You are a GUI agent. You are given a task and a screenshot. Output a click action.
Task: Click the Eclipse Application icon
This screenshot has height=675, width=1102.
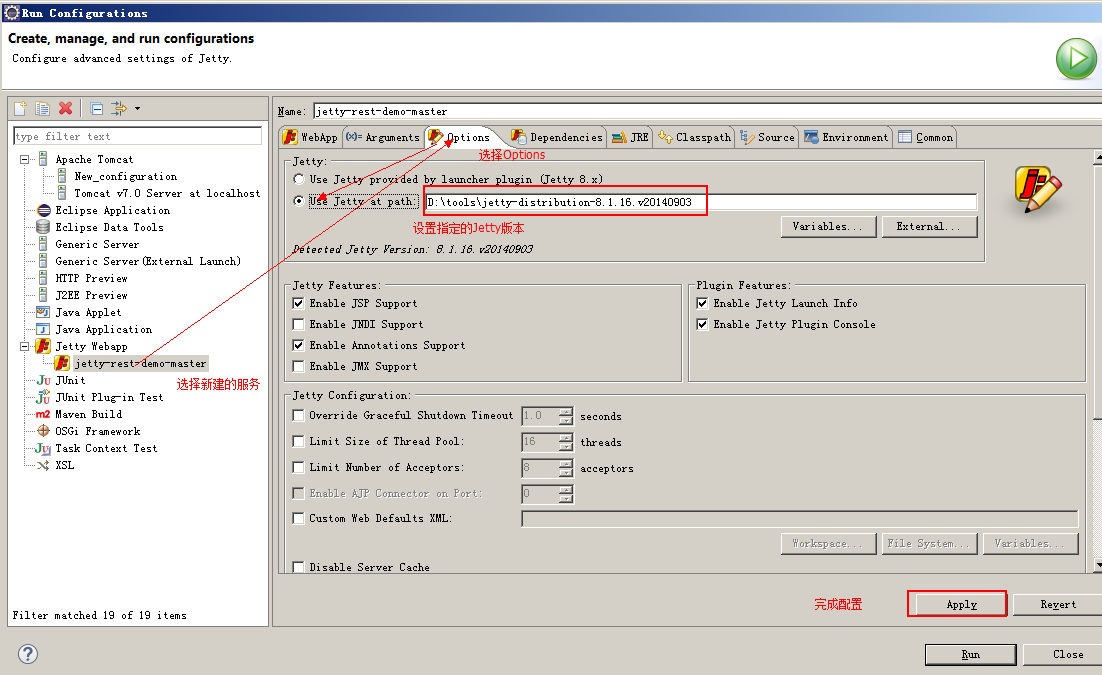(x=44, y=210)
